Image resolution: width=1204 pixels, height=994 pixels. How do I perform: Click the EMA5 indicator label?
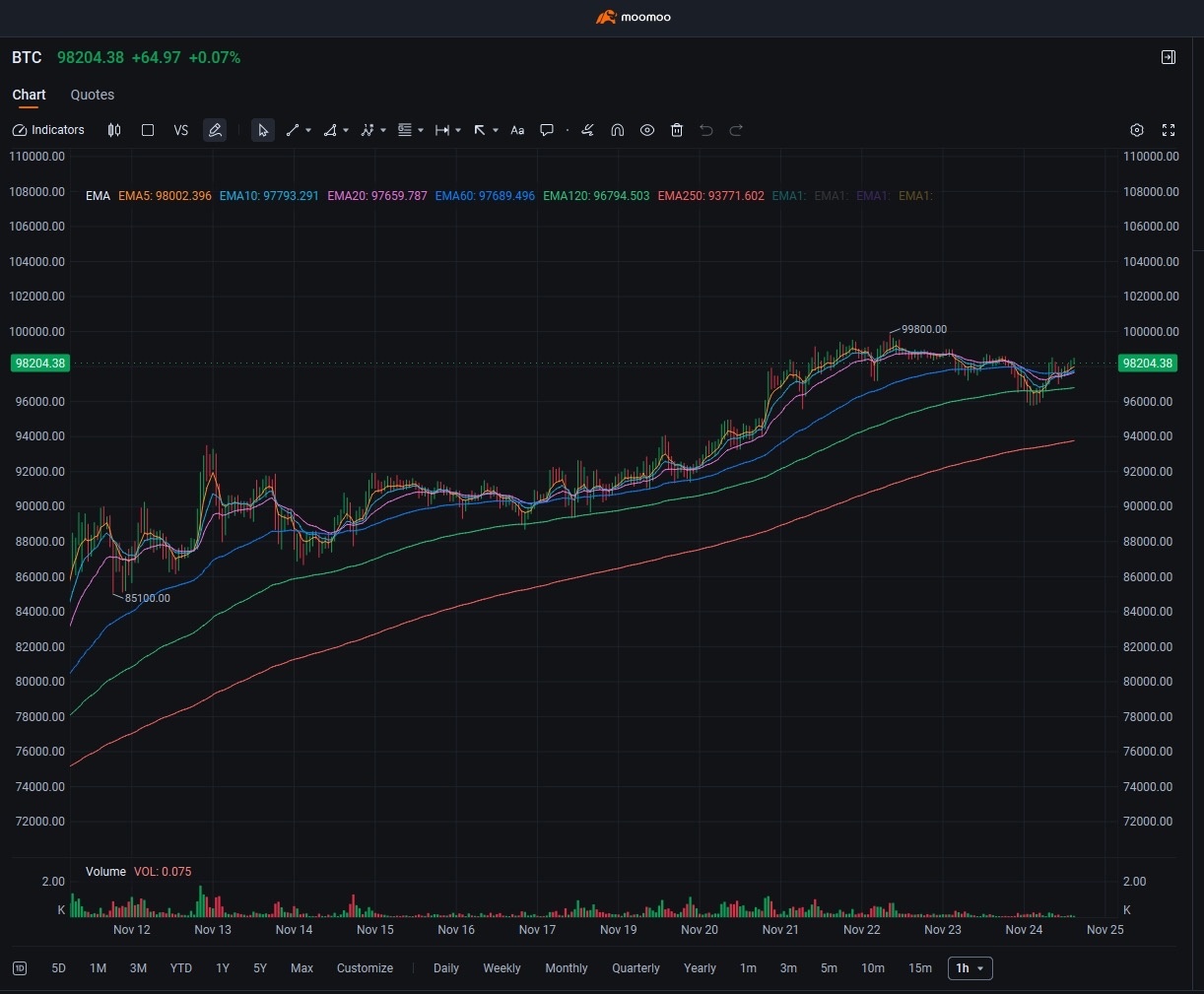point(165,196)
